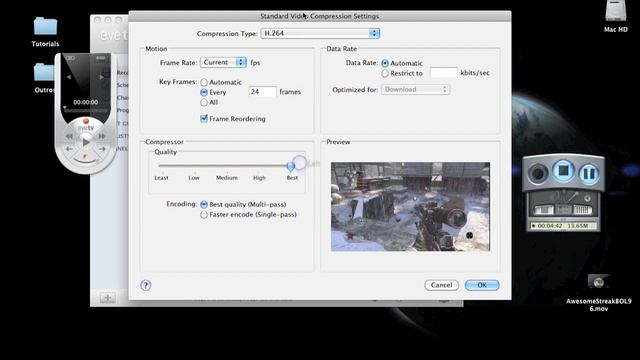Click the Medium tick on the Quality slider
This screenshot has width=640, height=360.
[x=227, y=178]
